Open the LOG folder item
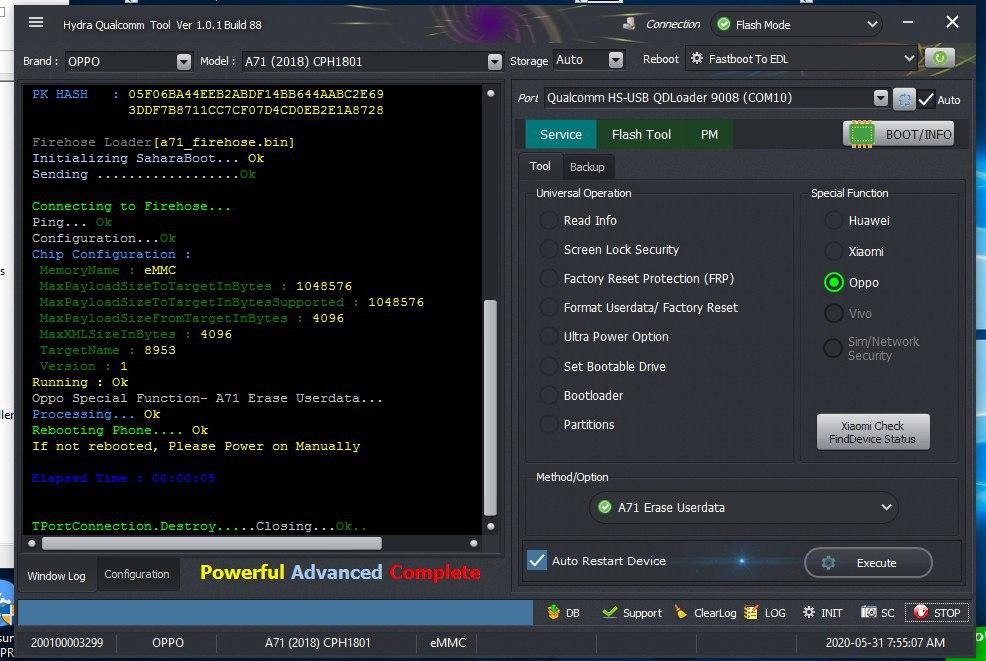The image size is (986, 661). (x=765, y=612)
